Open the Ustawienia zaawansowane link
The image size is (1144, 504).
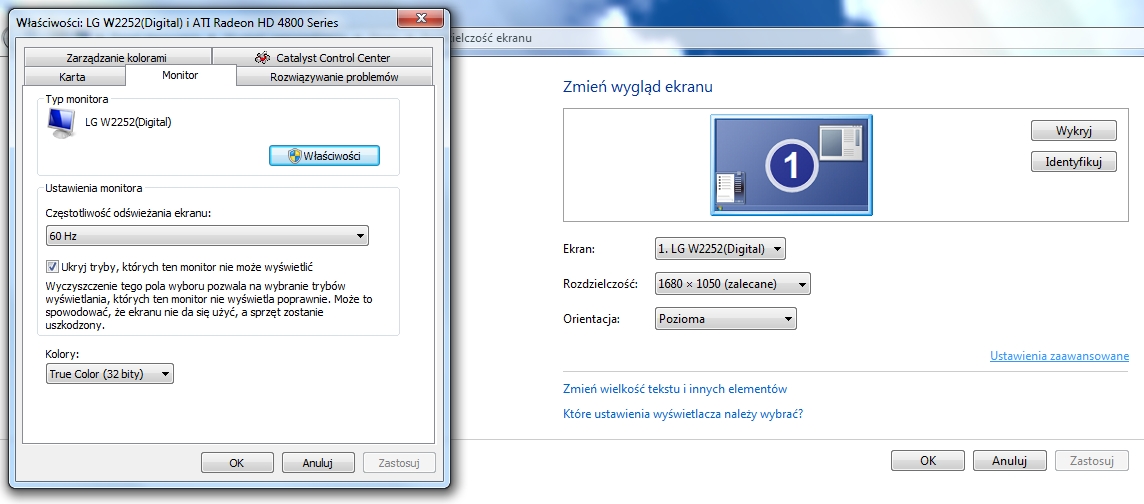tap(1059, 357)
